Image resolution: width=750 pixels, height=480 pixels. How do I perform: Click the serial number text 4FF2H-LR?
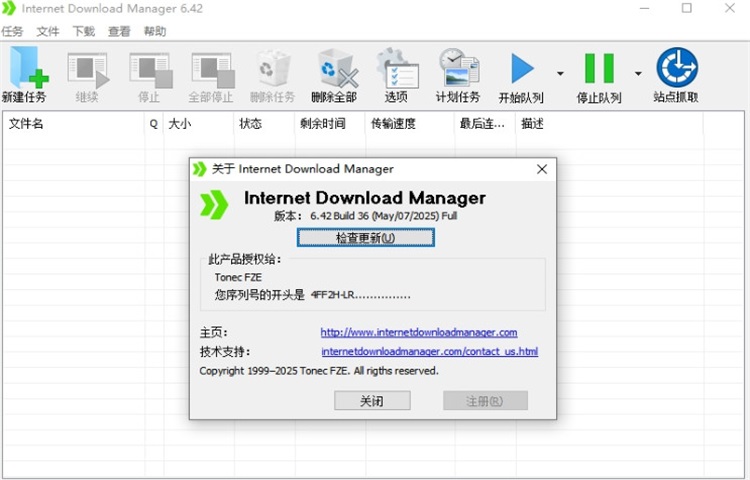pyautogui.click(x=361, y=295)
